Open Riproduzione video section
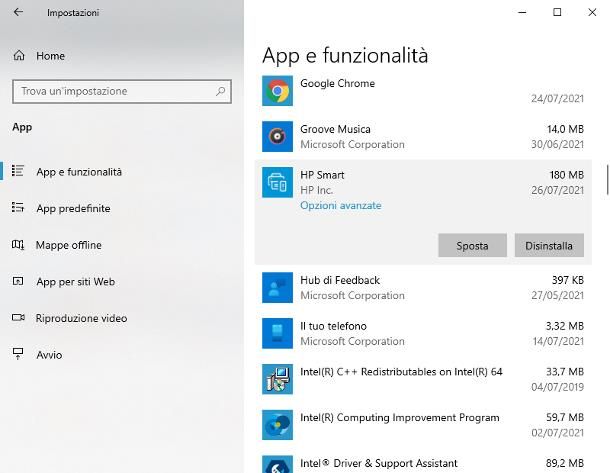Viewport: 610px width, 473px height. pos(81,318)
